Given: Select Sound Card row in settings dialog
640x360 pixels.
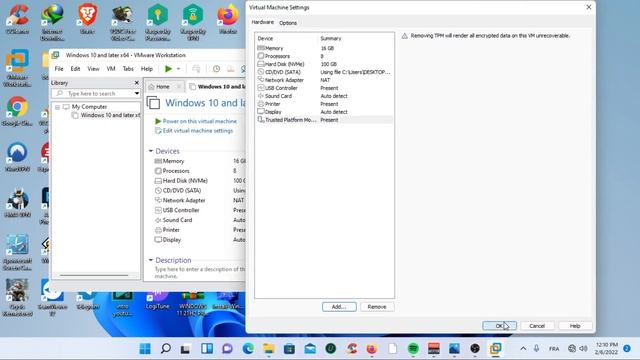Looking at the screenshot, I should point(324,96).
